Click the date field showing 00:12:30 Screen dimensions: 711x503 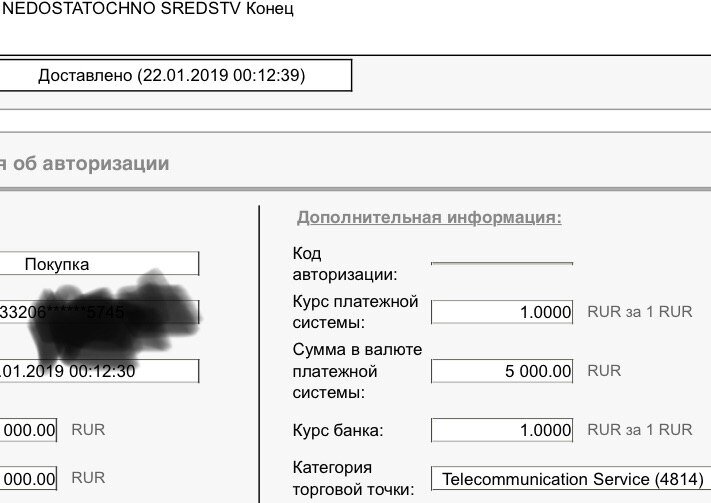coord(99,371)
